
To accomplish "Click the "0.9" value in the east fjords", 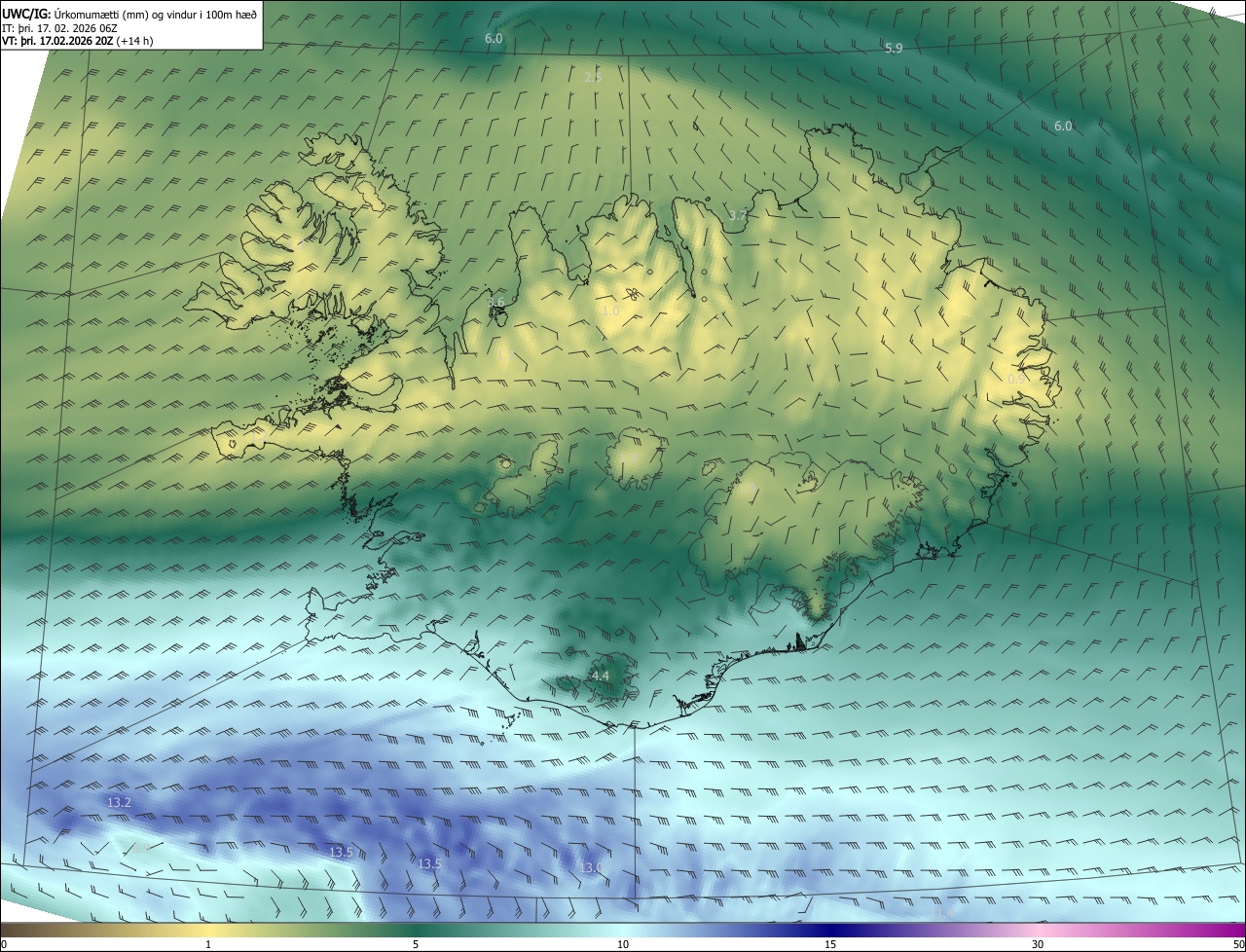I will 1016,379.
